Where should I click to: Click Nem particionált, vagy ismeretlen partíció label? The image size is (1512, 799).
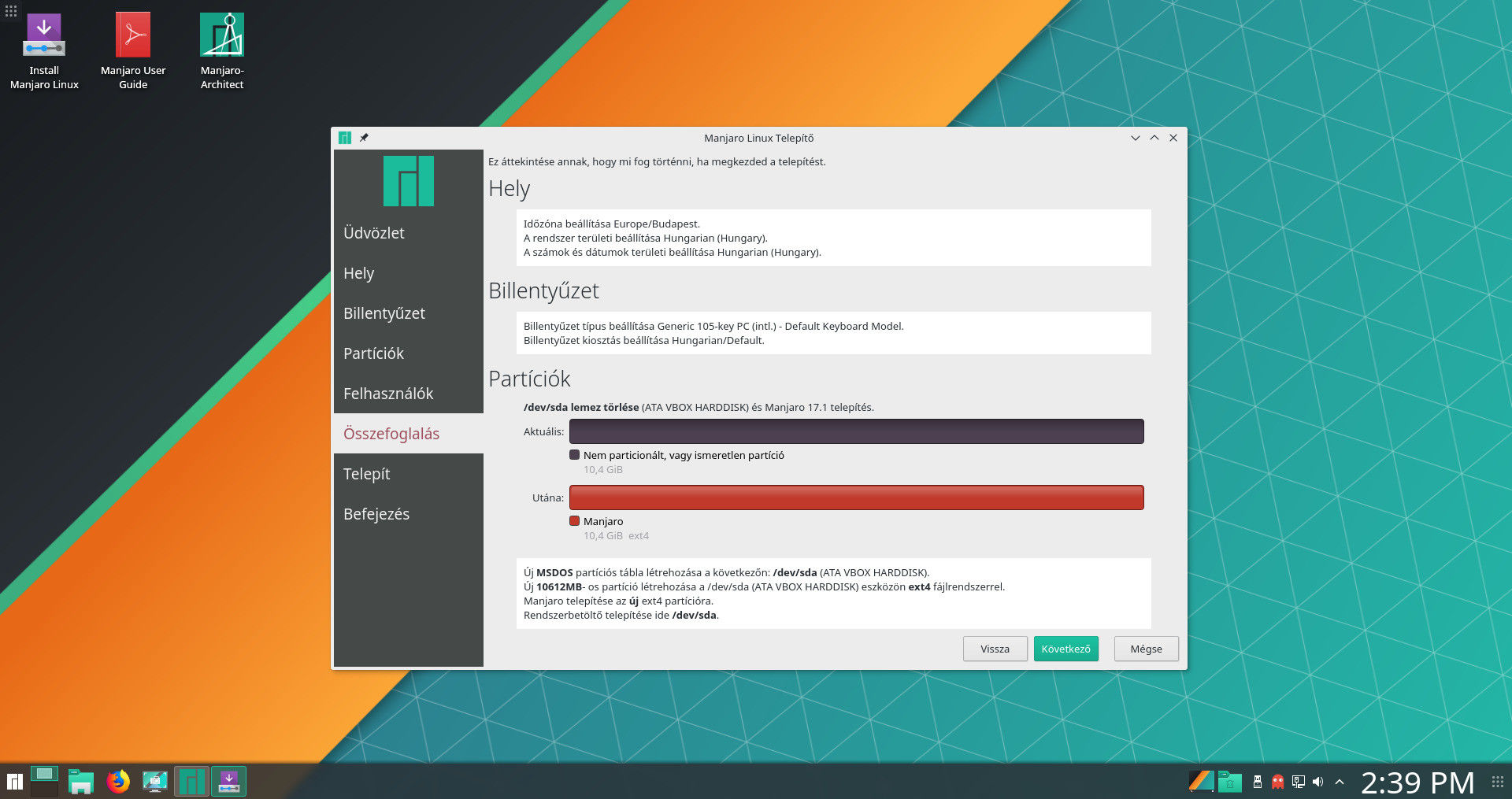click(684, 455)
